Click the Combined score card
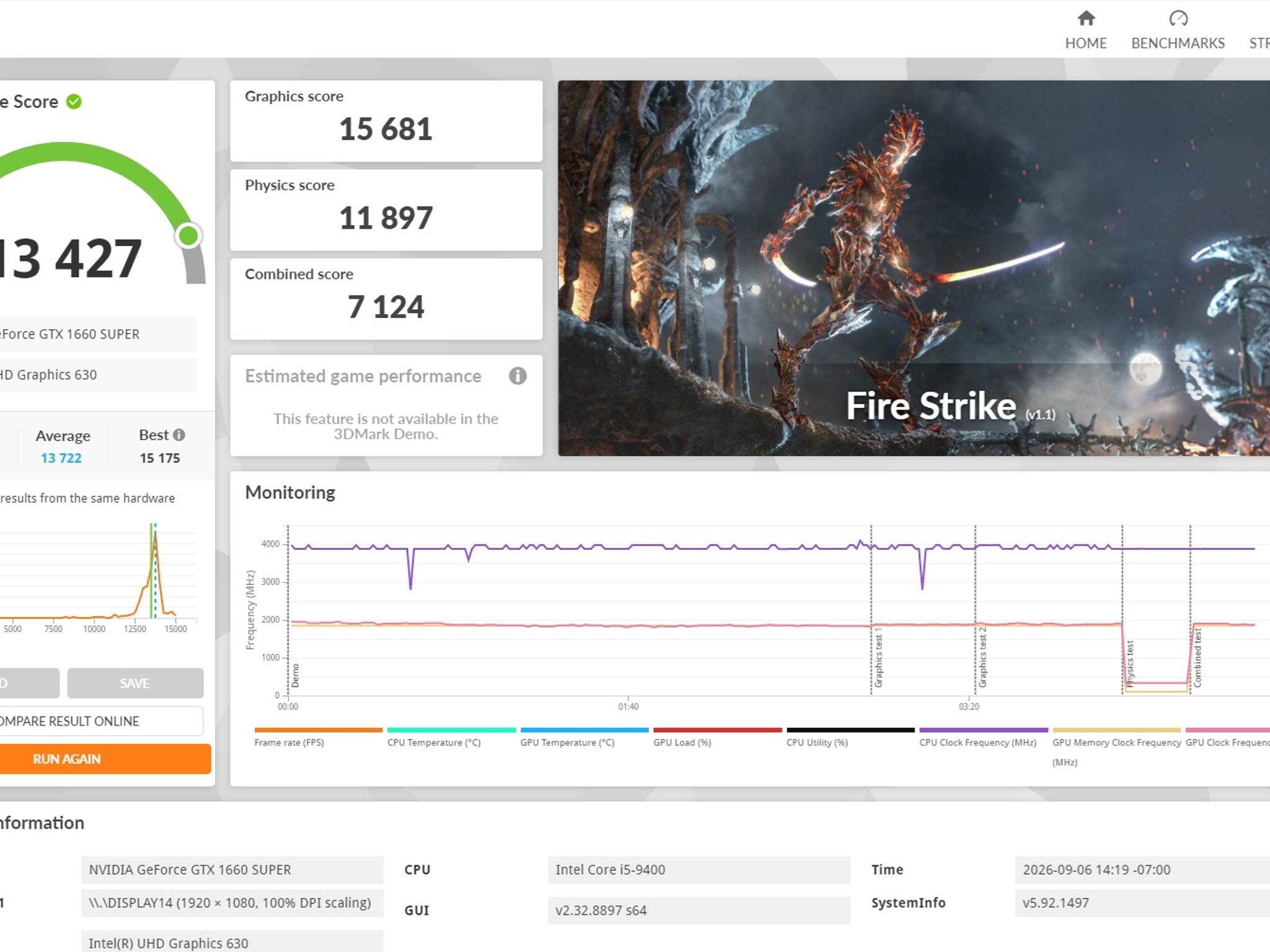1270x952 pixels. tap(386, 299)
